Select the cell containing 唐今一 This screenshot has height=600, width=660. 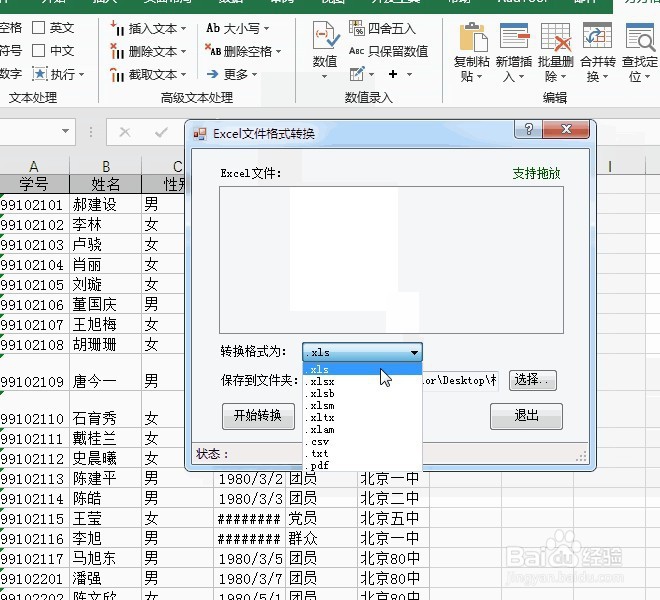[106, 373]
